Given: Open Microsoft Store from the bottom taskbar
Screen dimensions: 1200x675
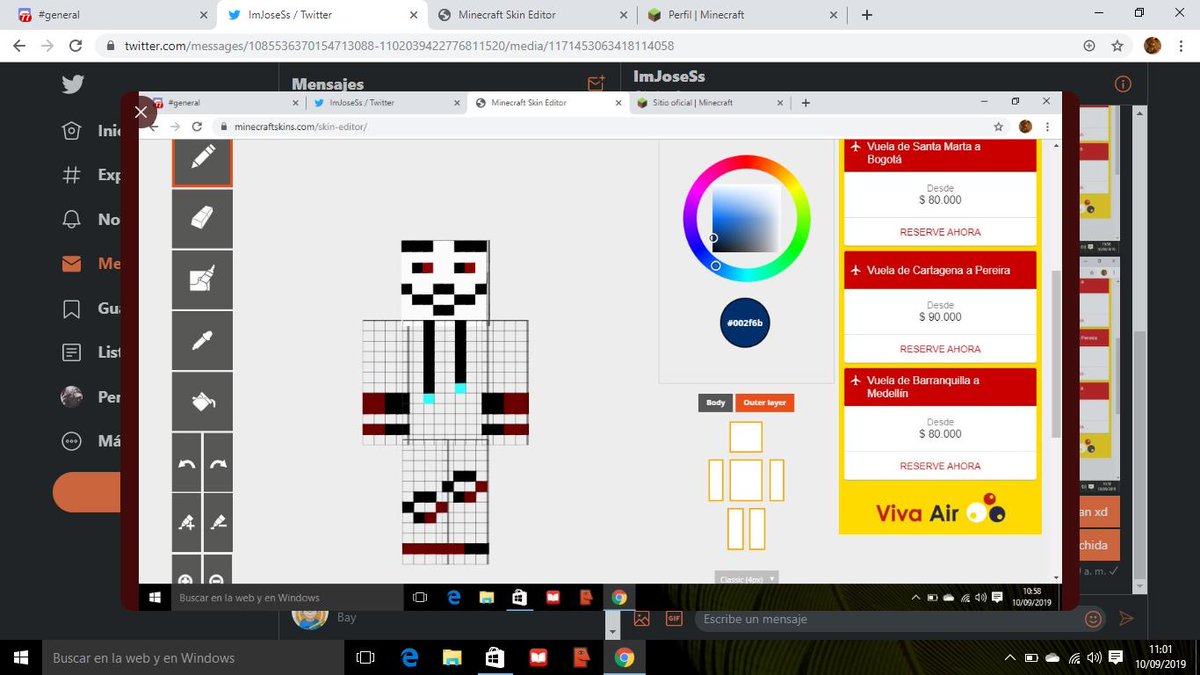Looking at the screenshot, I should point(495,658).
